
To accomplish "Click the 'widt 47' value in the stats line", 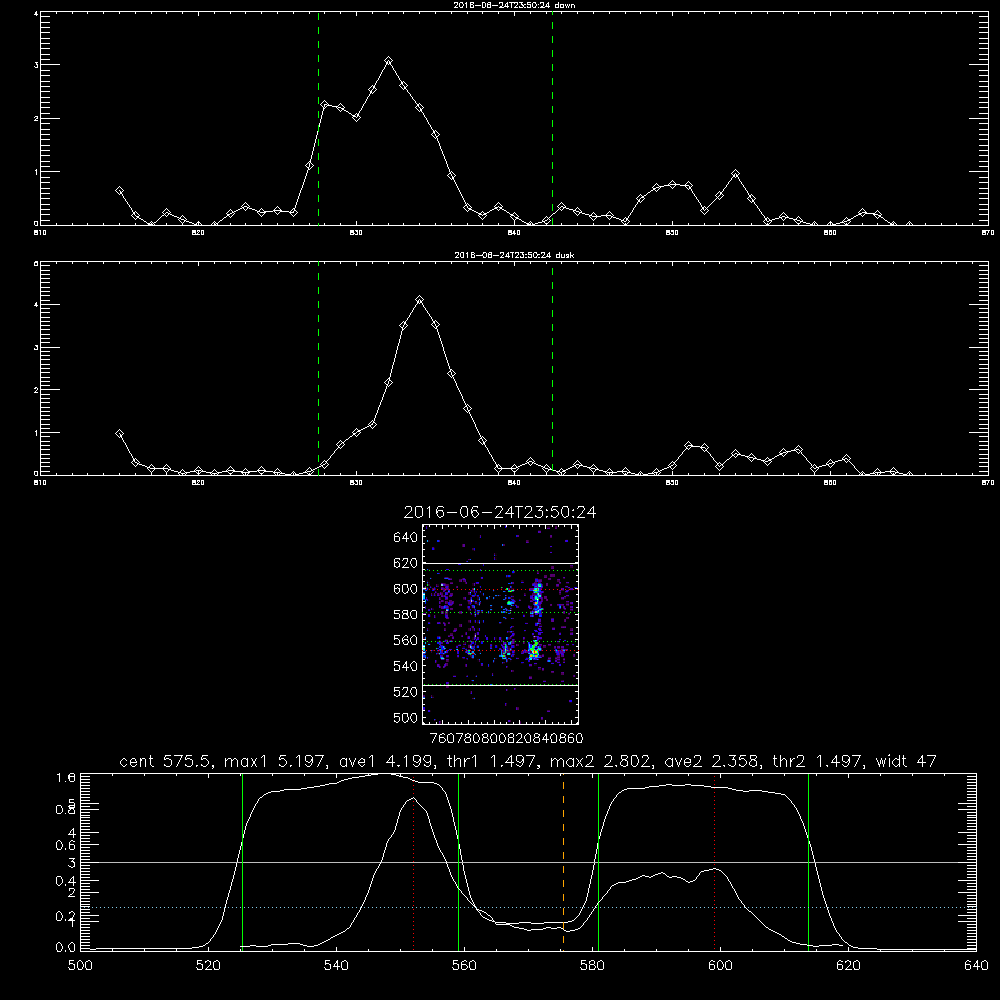I will 906,761.
